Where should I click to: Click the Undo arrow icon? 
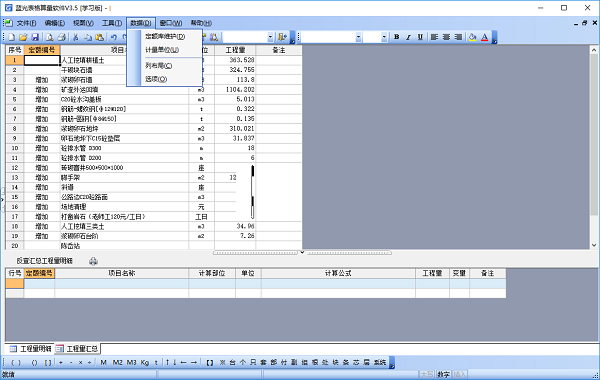pos(114,37)
